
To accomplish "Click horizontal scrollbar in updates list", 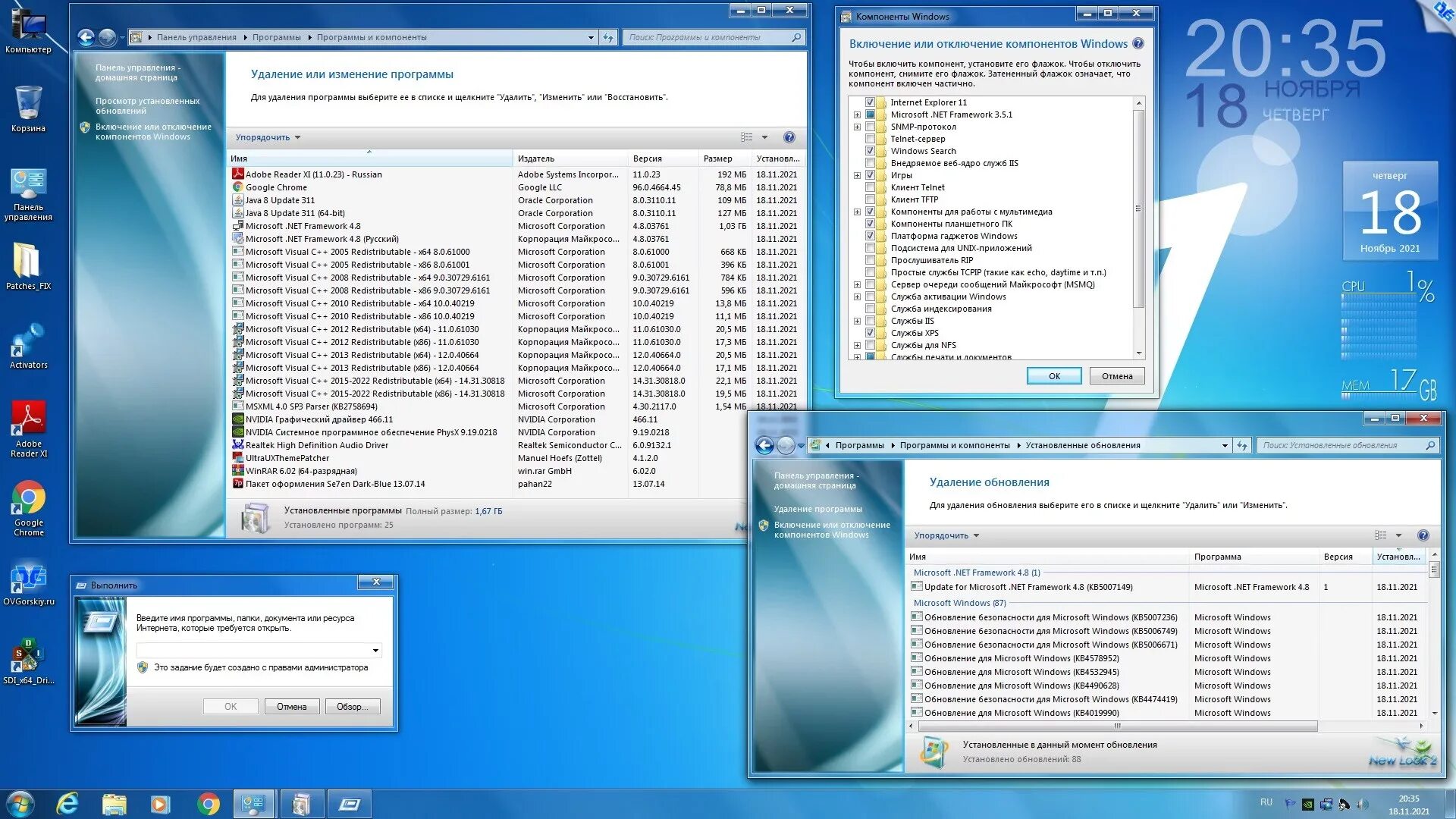I will tap(1116, 726).
